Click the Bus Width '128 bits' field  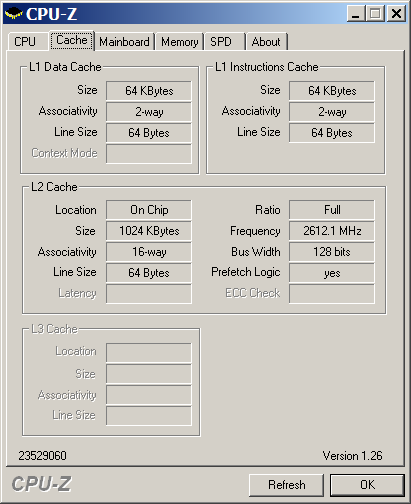coord(332,252)
